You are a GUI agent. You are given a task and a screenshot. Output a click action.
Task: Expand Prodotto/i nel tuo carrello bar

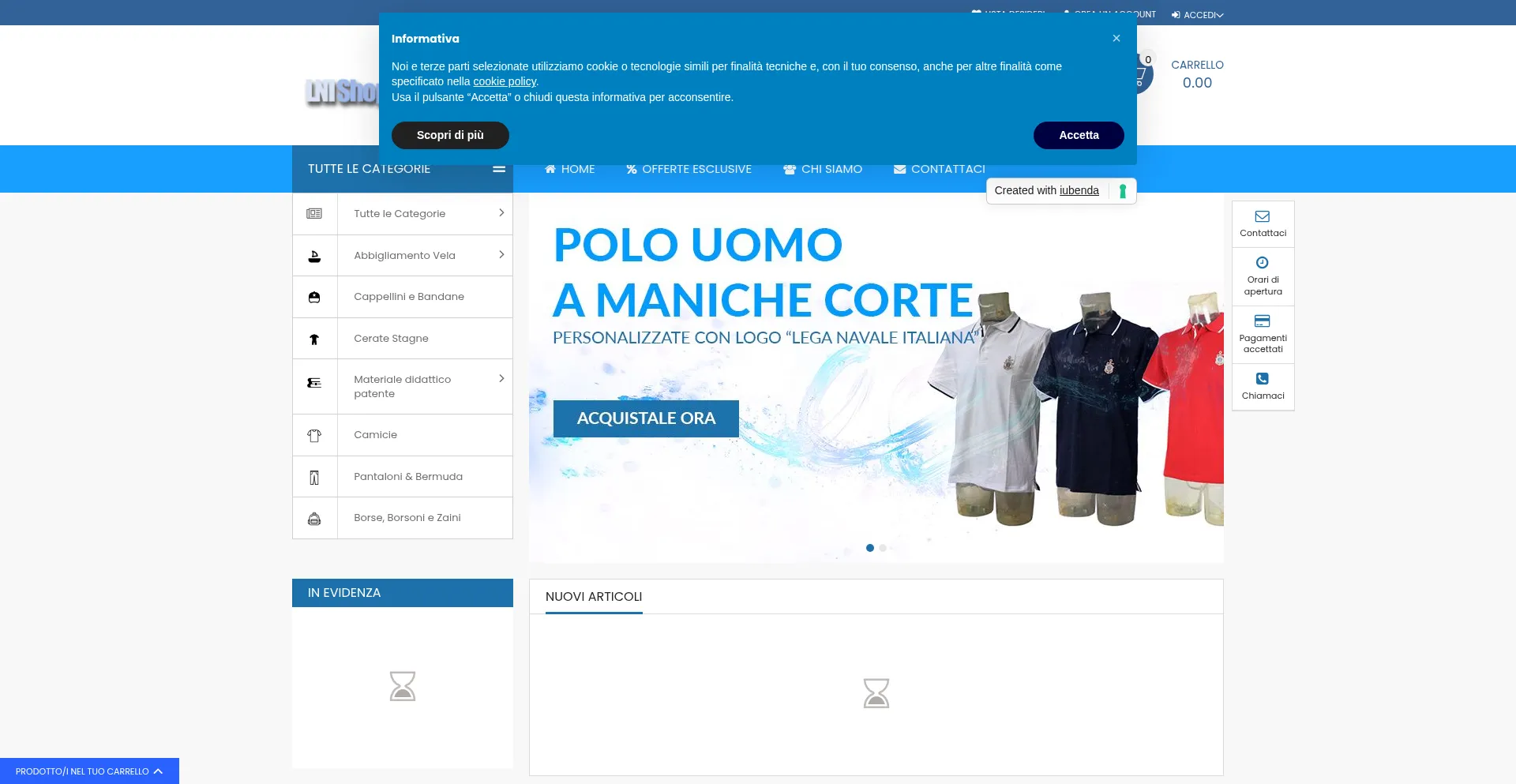click(x=89, y=771)
